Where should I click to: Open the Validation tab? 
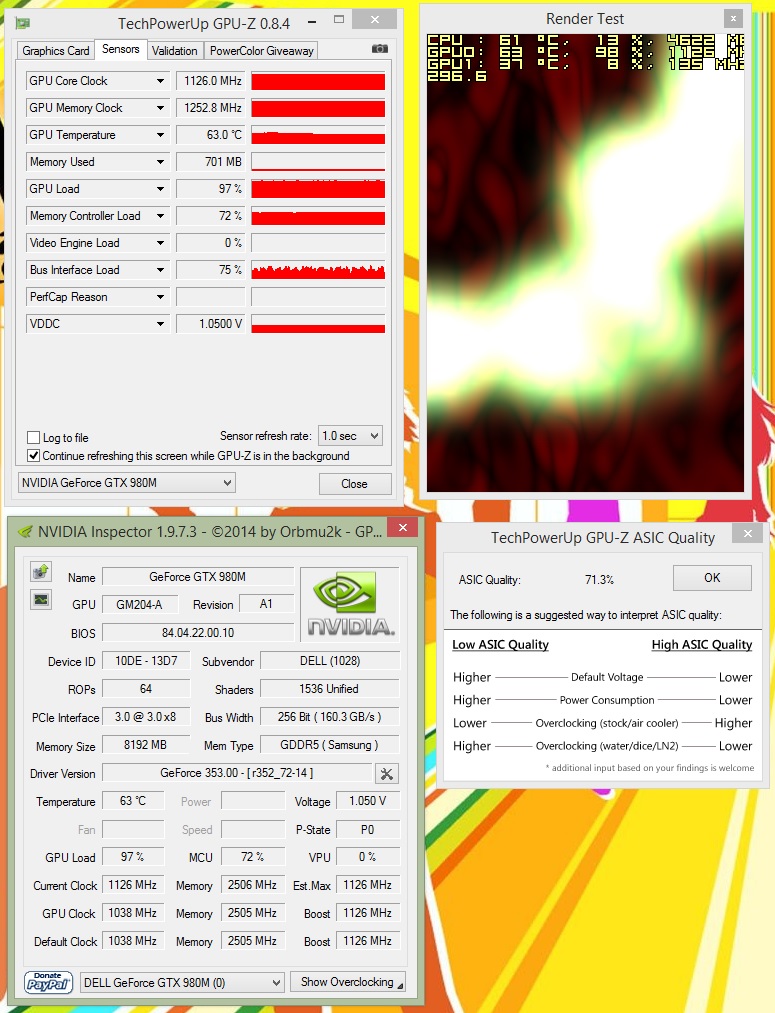pyautogui.click(x=174, y=50)
